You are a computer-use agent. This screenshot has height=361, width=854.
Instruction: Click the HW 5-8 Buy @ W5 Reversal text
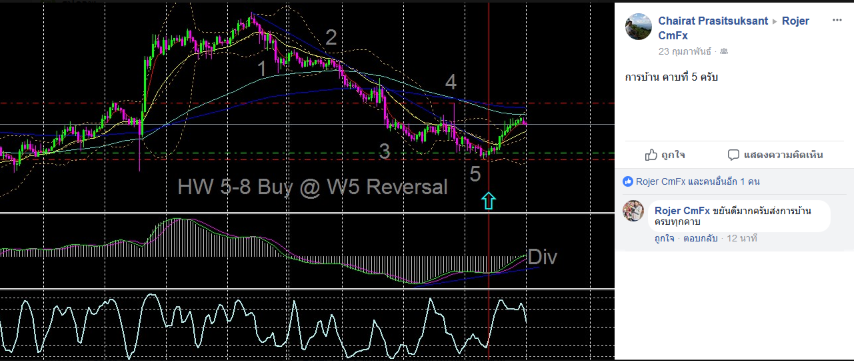click(313, 187)
